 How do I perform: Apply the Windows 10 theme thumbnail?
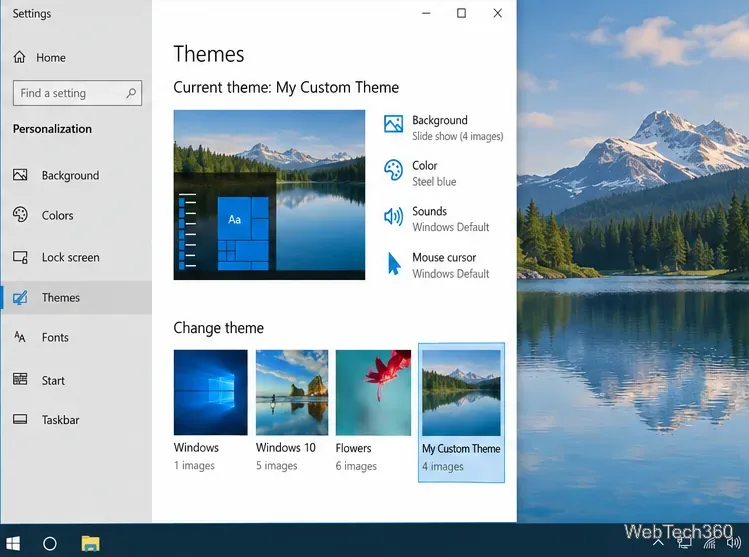(x=292, y=392)
